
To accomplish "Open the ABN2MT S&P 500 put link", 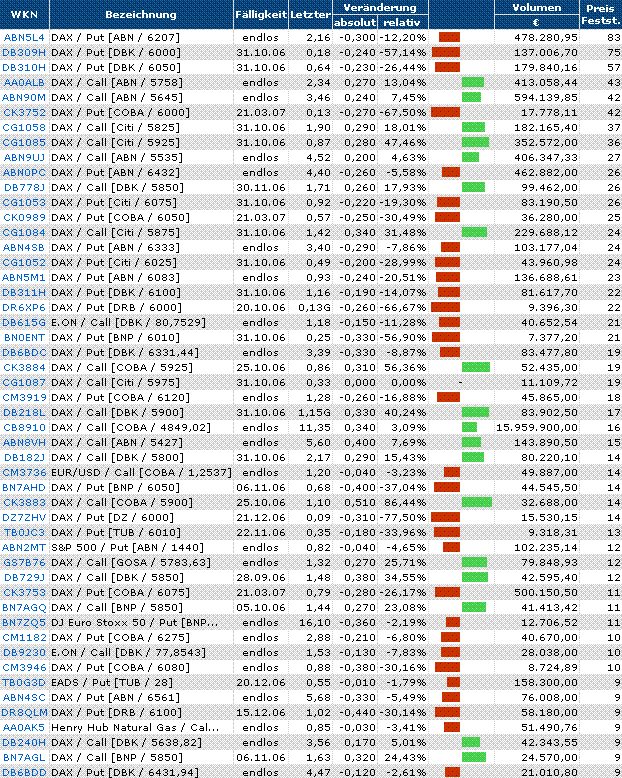I will pyautogui.click(x=24, y=548).
